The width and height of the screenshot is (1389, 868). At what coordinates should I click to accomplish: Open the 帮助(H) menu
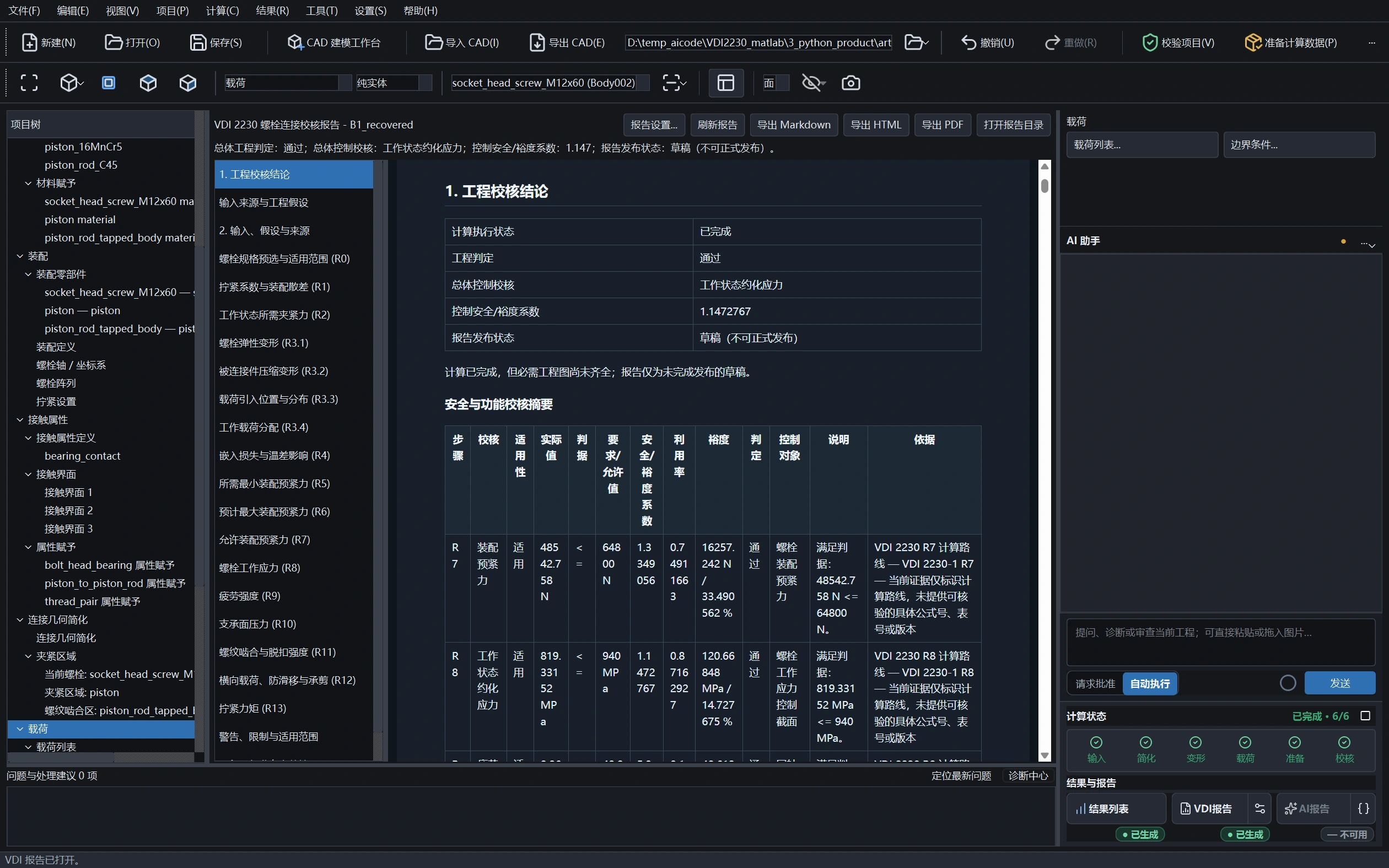click(420, 10)
